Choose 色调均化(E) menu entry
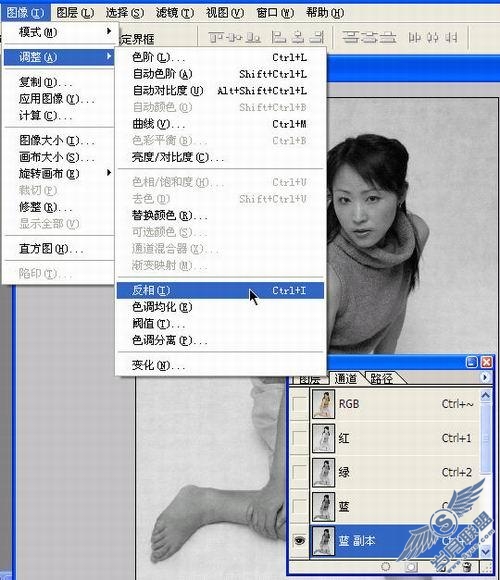The width and height of the screenshot is (500, 580). (220, 307)
